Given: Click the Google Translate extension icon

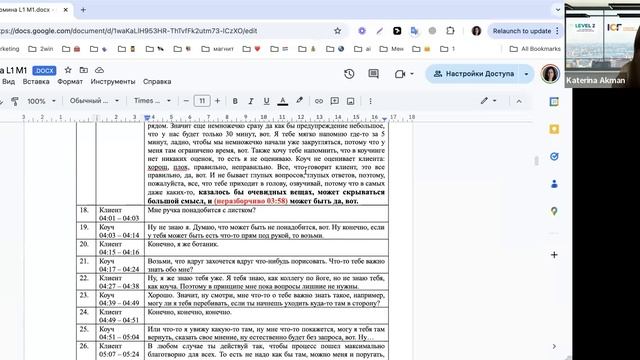Looking at the screenshot, I should [x=414, y=31].
